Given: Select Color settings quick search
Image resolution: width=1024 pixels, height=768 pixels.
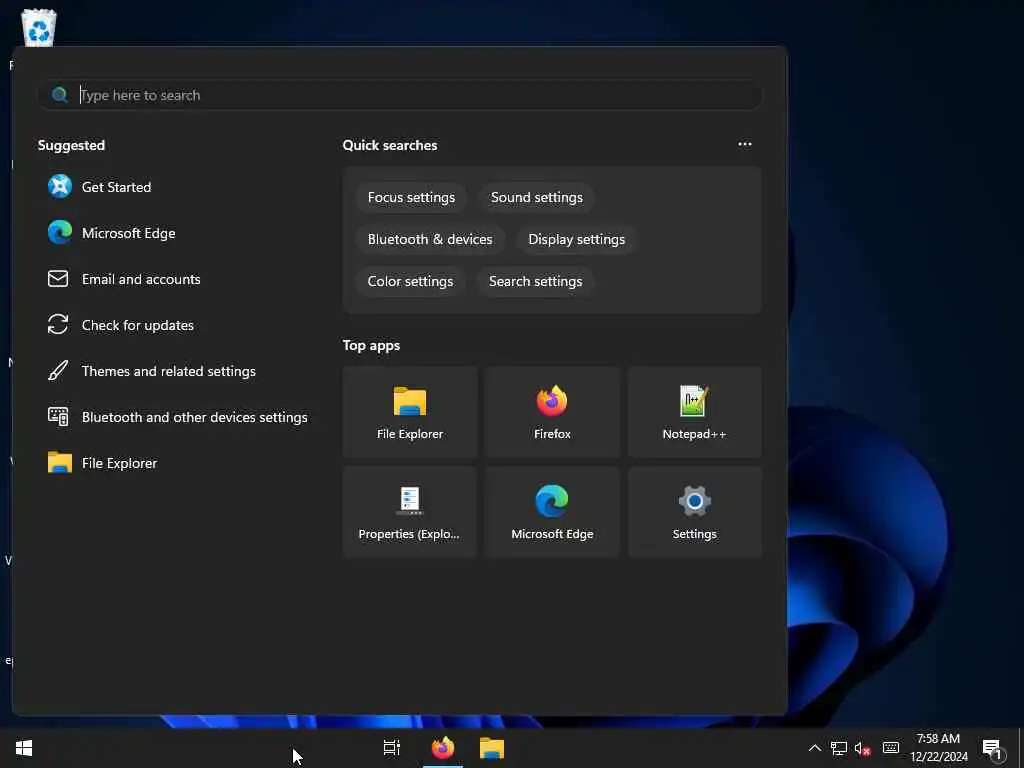Looking at the screenshot, I should click(x=410, y=281).
